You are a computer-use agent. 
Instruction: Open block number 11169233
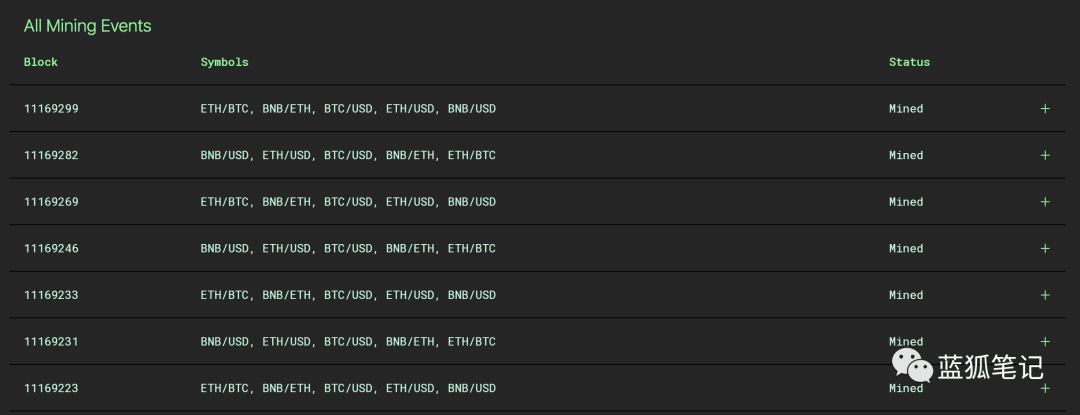click(x=51, y=295)
